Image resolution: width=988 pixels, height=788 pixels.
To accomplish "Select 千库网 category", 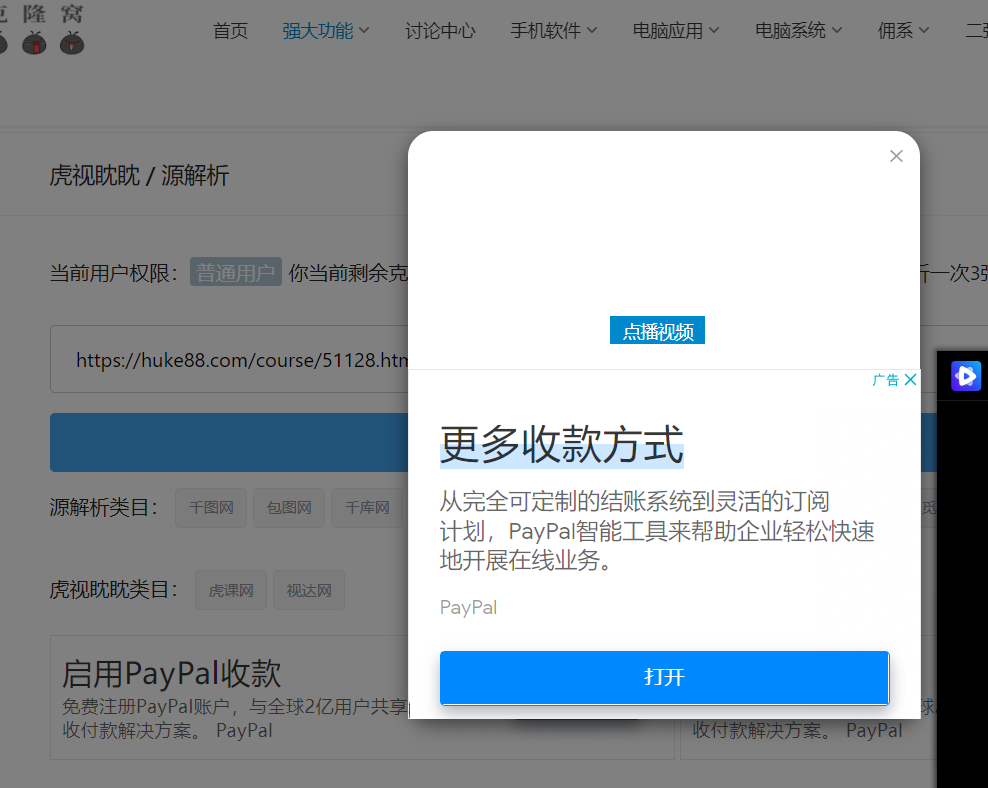I will (x=367, y=508).
